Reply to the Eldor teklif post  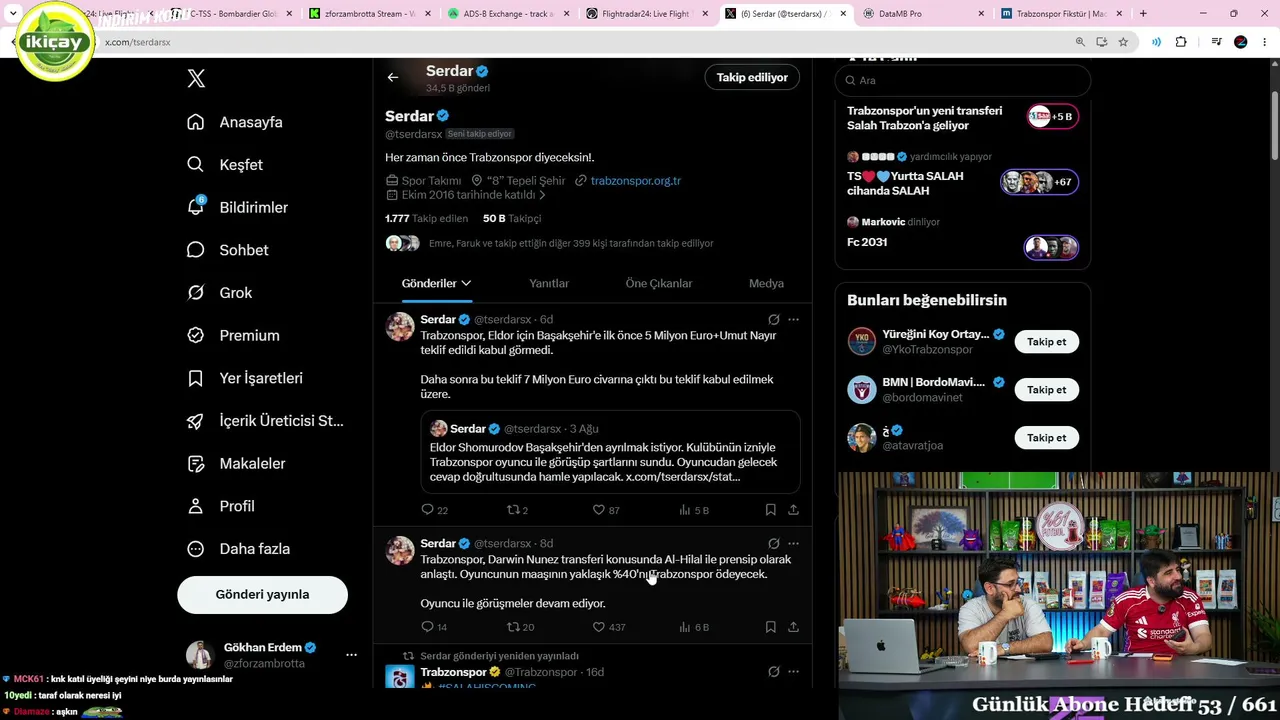click(434, 510)
